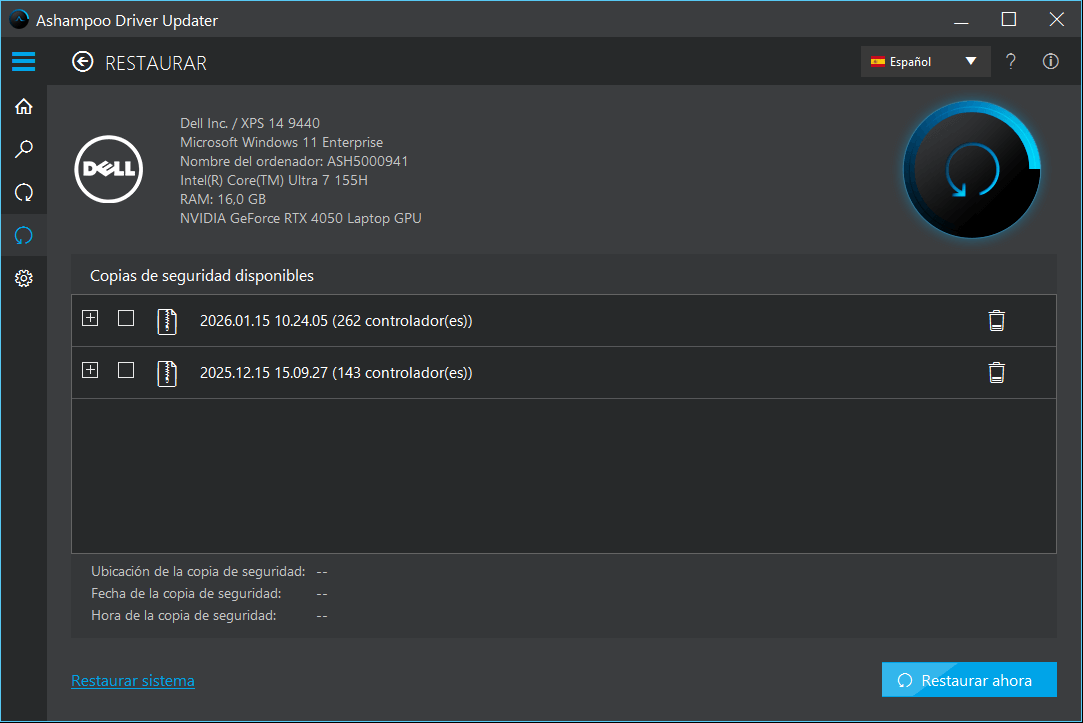Expand the 2025.12.15 backup driver list

coord(90,369)
